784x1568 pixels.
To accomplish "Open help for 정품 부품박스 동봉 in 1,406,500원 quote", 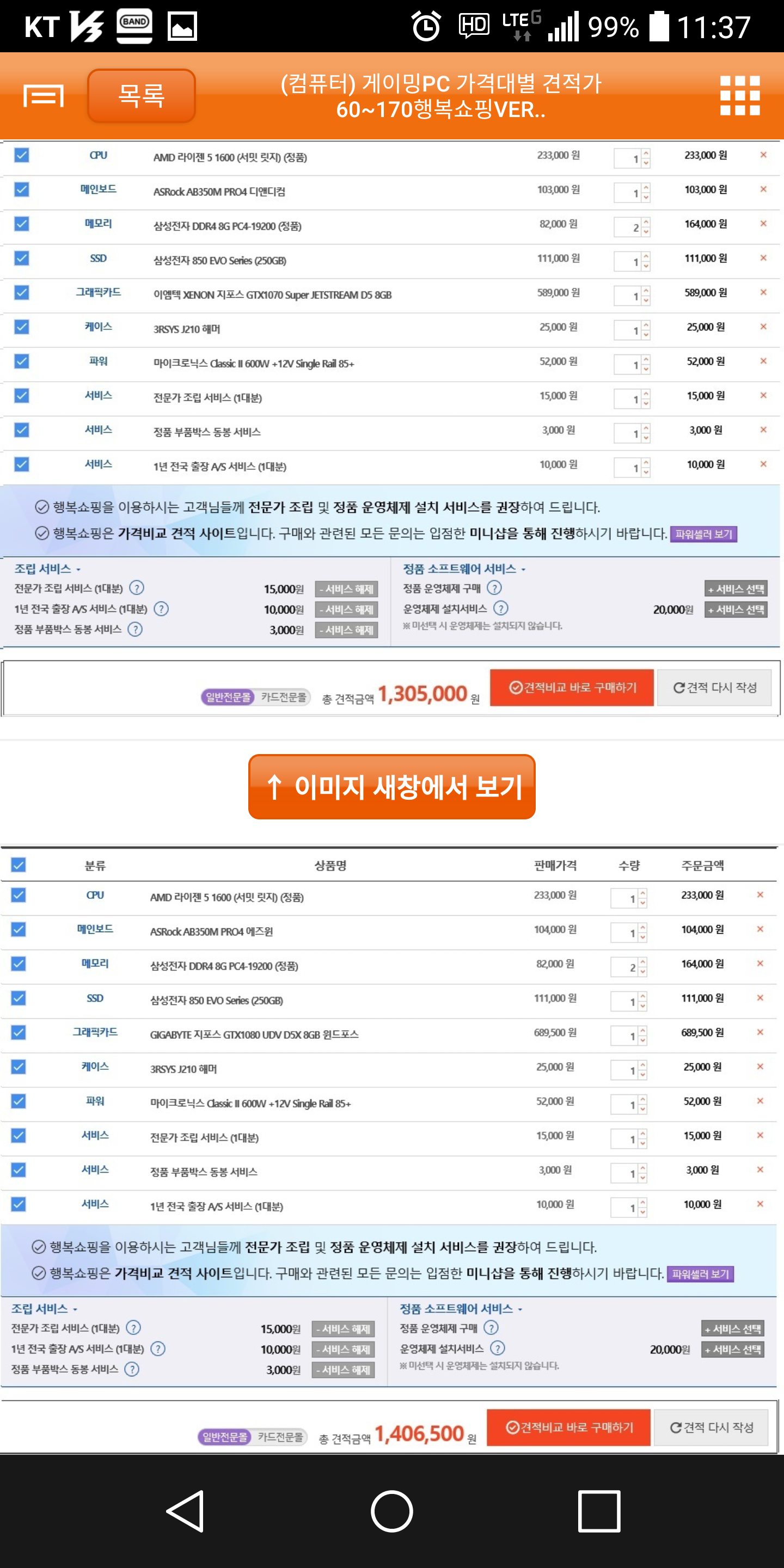I will tap(132, 1369).
